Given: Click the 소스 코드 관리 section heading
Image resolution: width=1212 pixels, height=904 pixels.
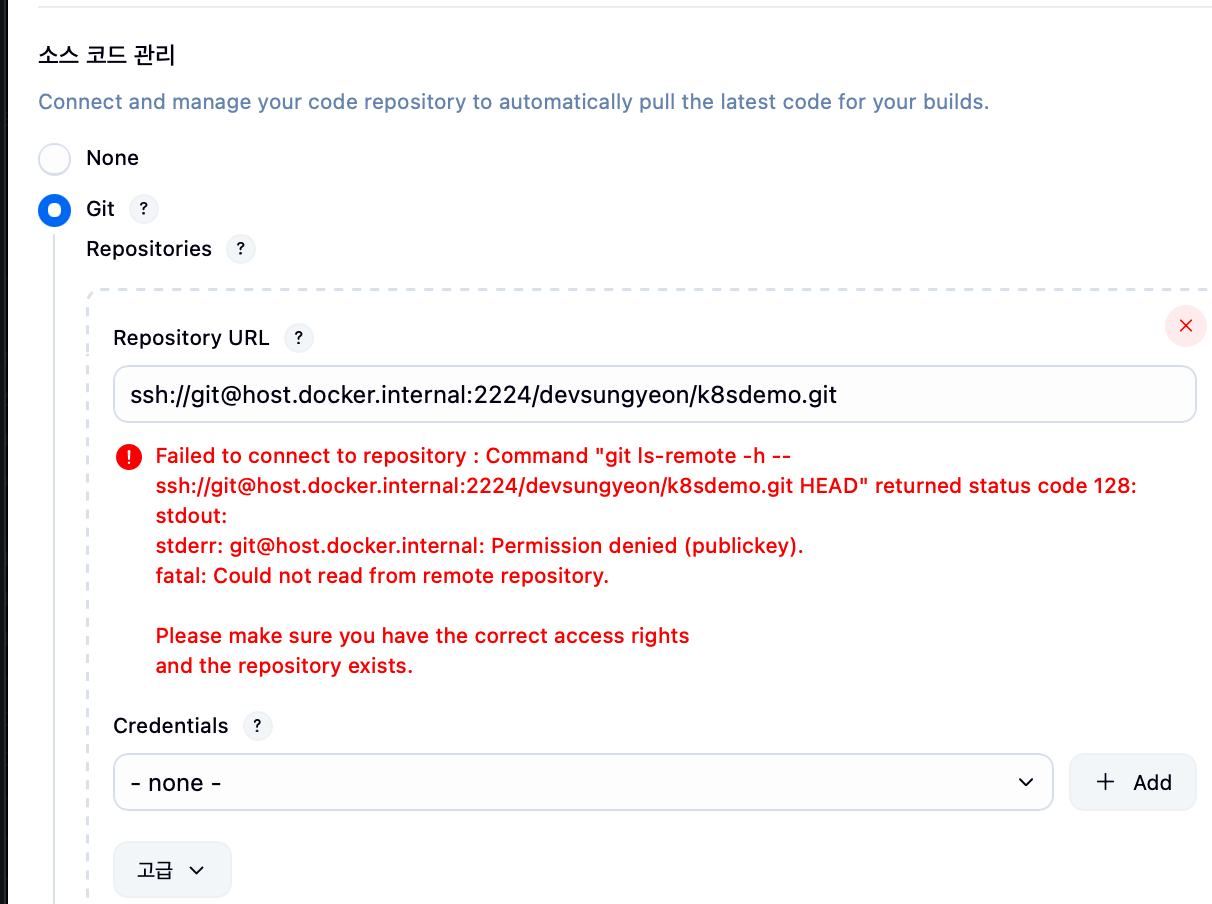Looking at the screenshot, I should tap(107, 55).
